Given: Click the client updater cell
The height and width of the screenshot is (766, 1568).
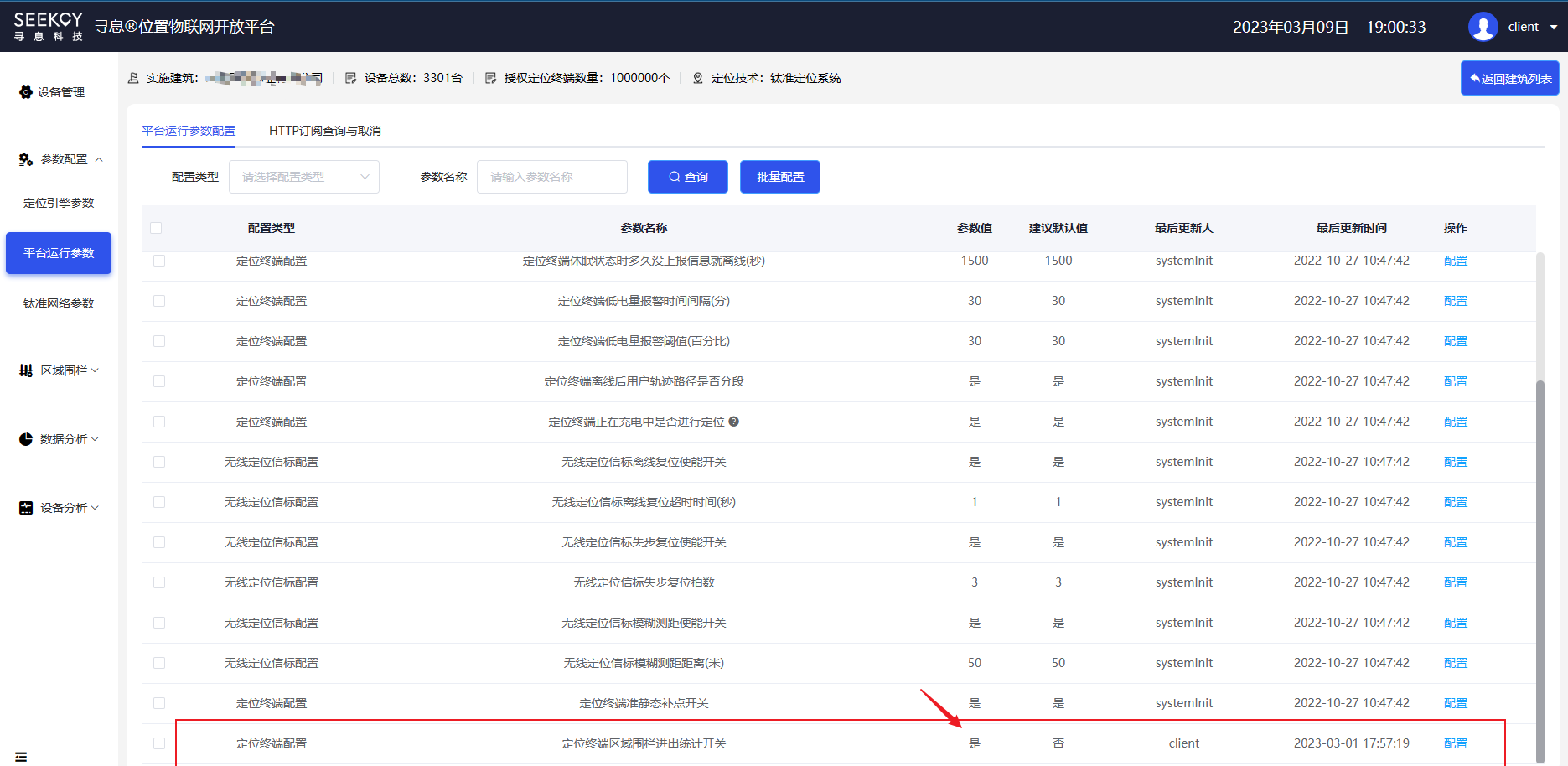Looking at the screenshot, I should pos(1184,743).
